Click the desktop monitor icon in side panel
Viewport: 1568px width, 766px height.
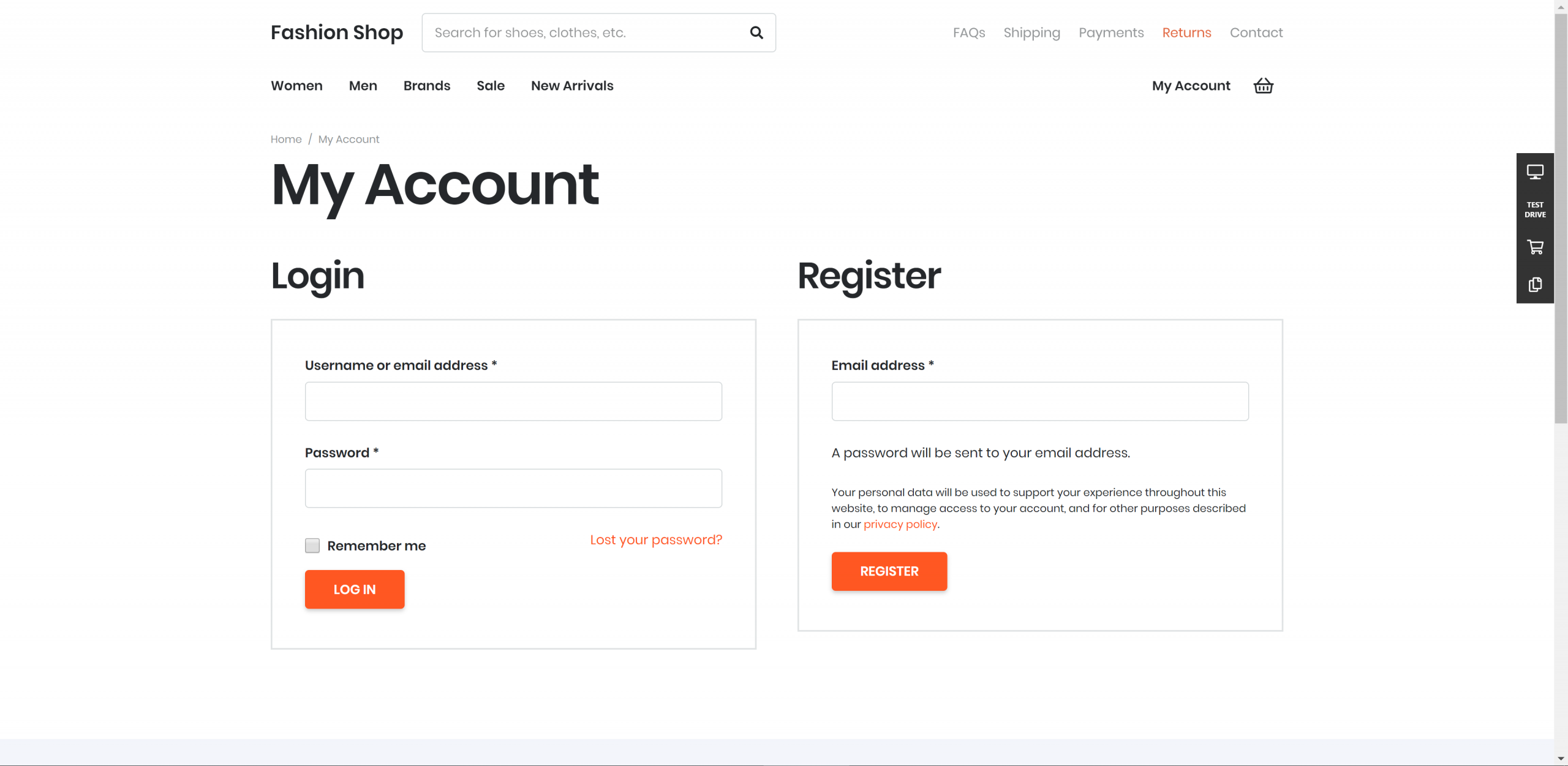(1535, 172)
